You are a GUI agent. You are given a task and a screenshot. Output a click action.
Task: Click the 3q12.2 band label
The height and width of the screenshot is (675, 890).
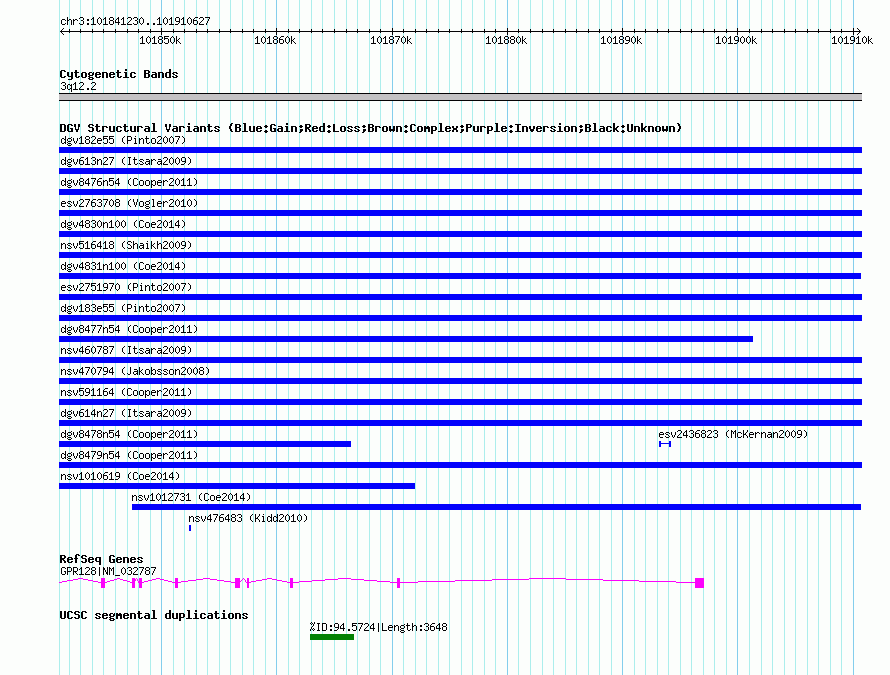click(x=78, y=86)
